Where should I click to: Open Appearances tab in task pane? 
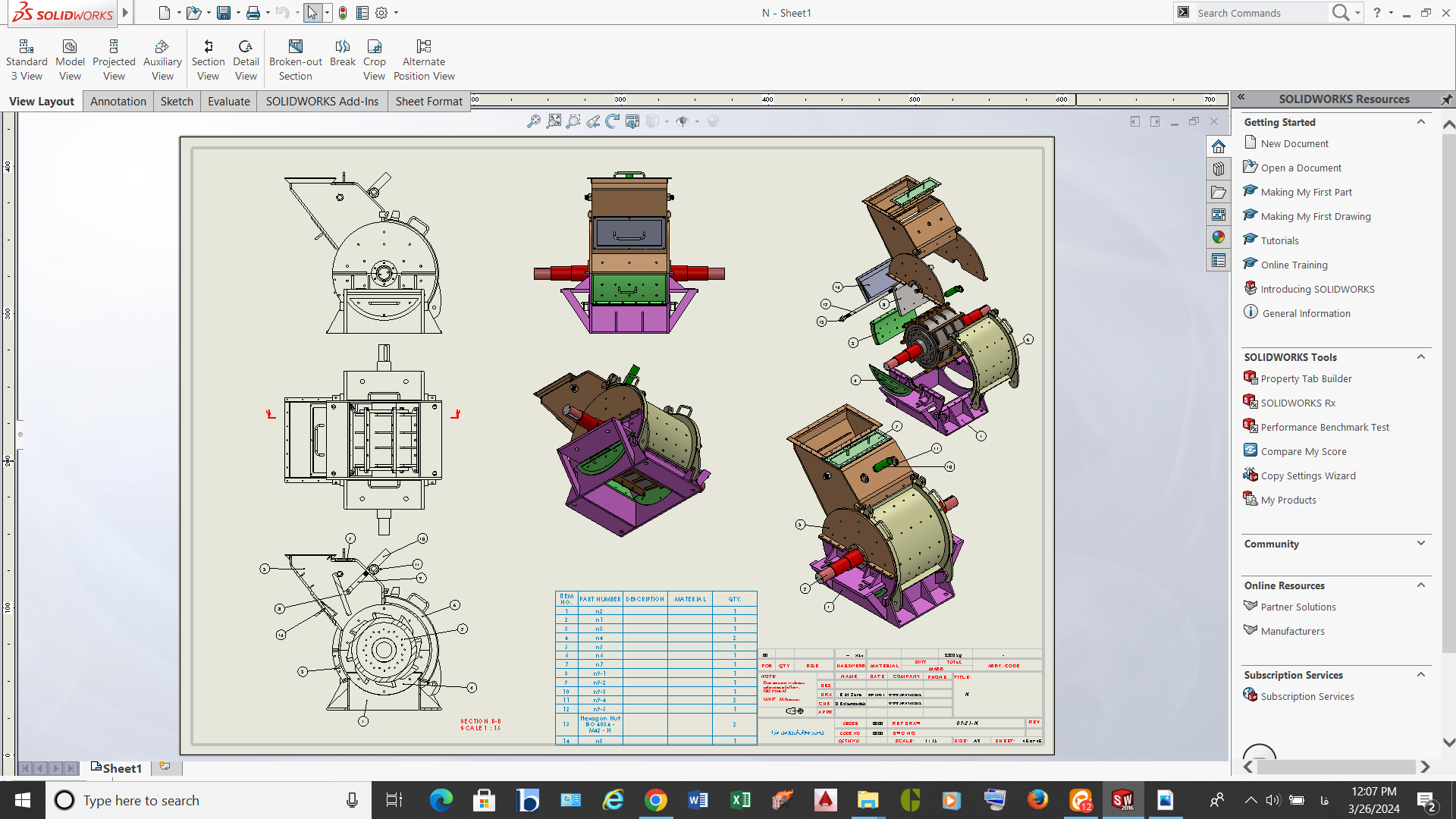click(1219, 237)
